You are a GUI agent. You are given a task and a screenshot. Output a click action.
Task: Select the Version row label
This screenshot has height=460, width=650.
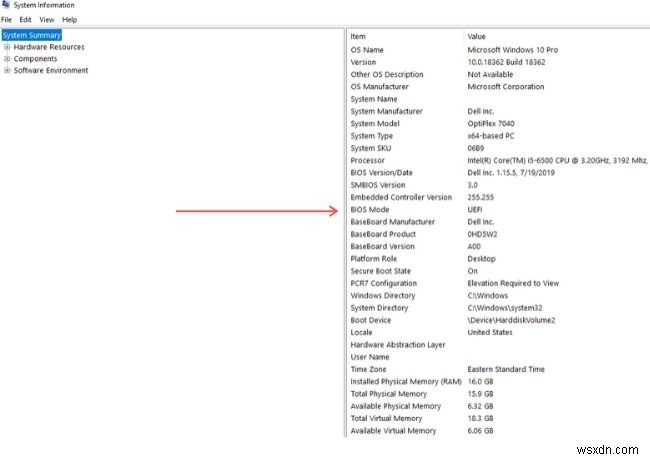(x=363, y=62)
